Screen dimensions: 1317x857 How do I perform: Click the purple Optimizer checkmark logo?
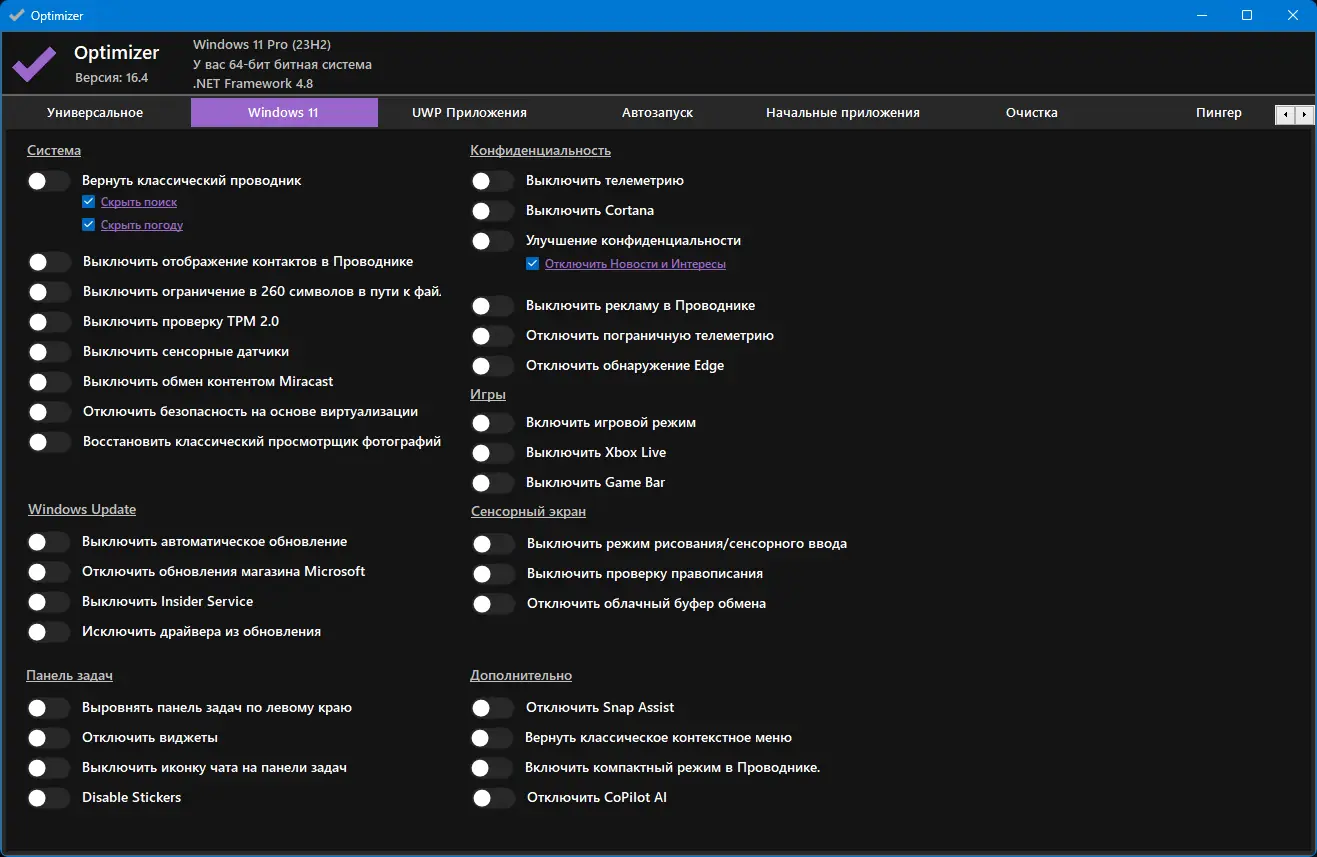(x=34, y=65)
